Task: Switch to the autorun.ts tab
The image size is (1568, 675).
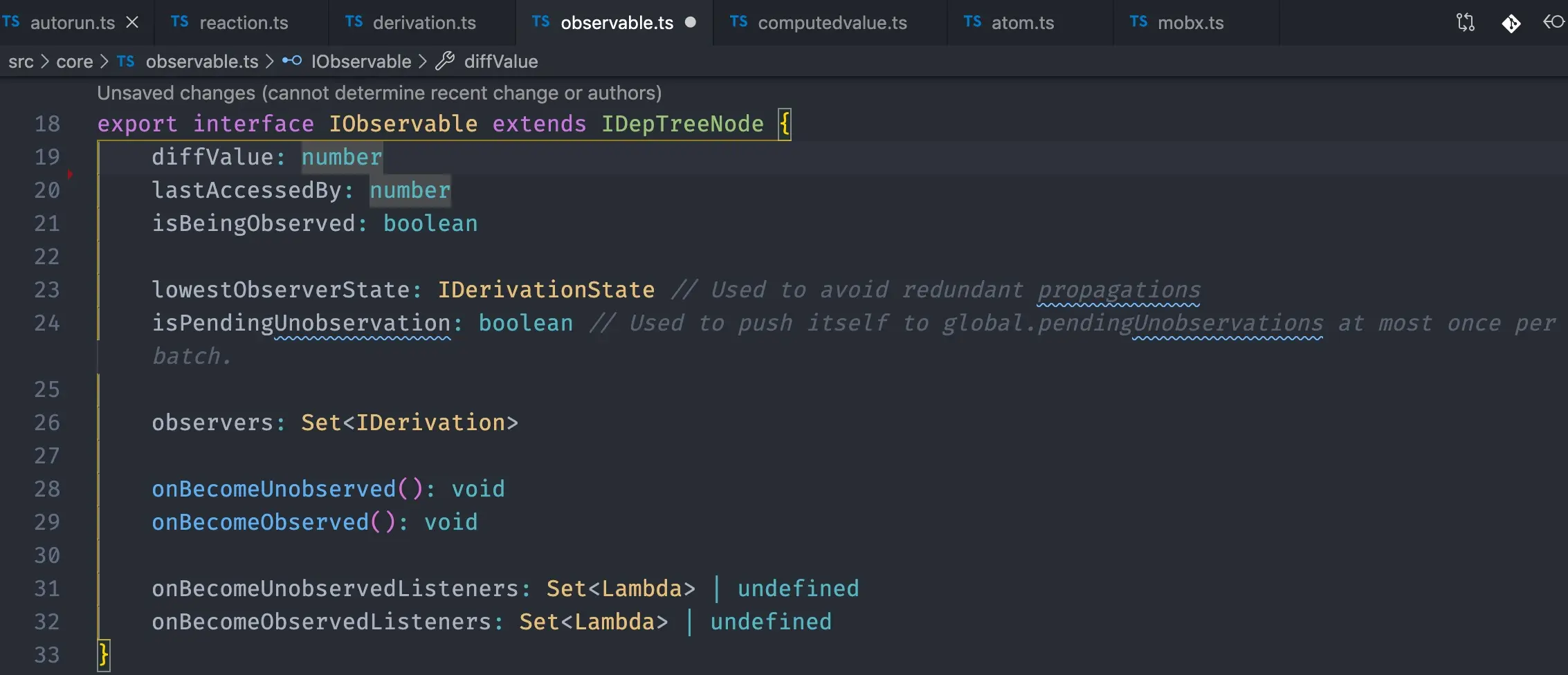Action: point(72,22)
